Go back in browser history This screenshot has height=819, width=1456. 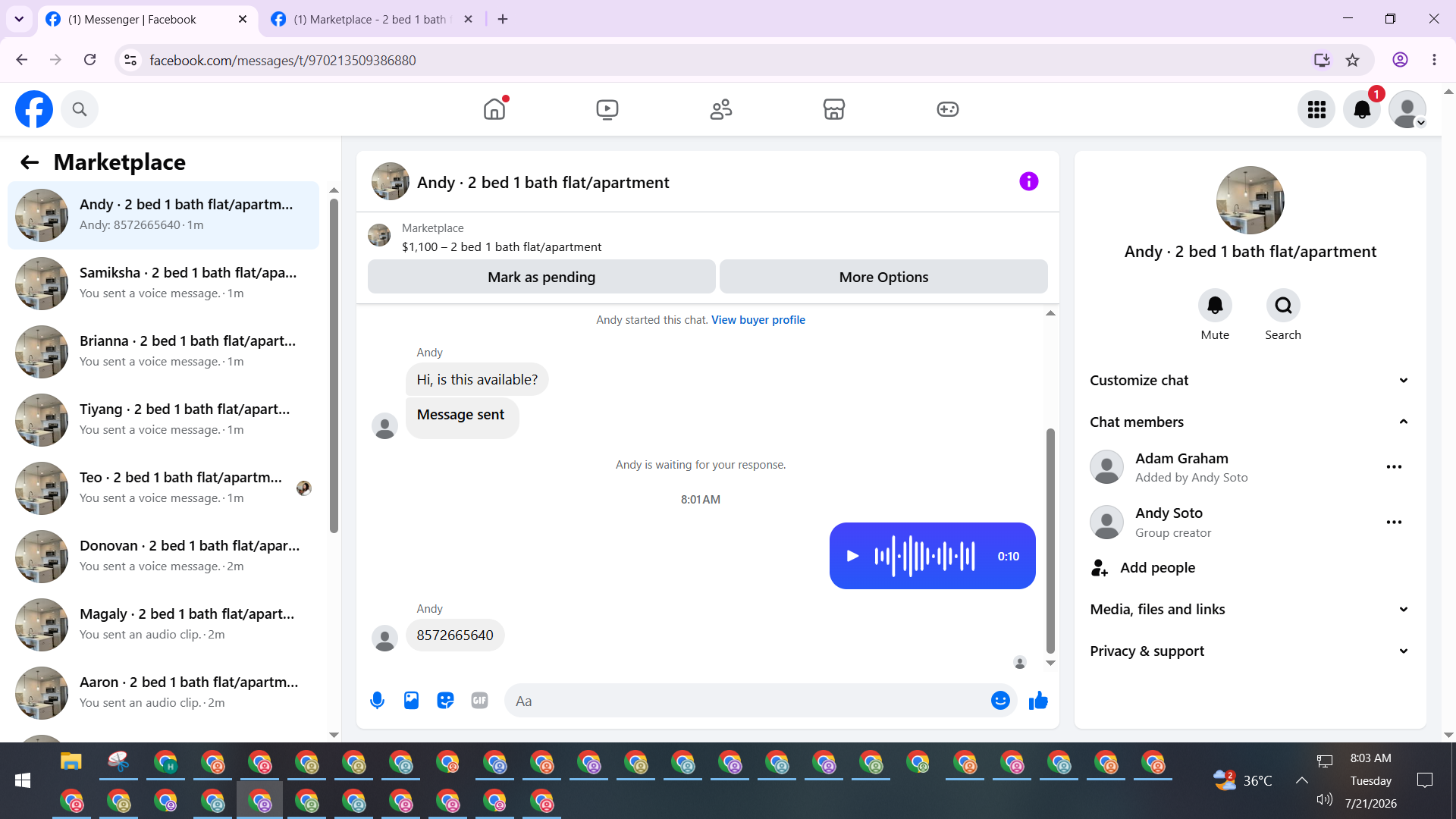click(x=22, y=60)
